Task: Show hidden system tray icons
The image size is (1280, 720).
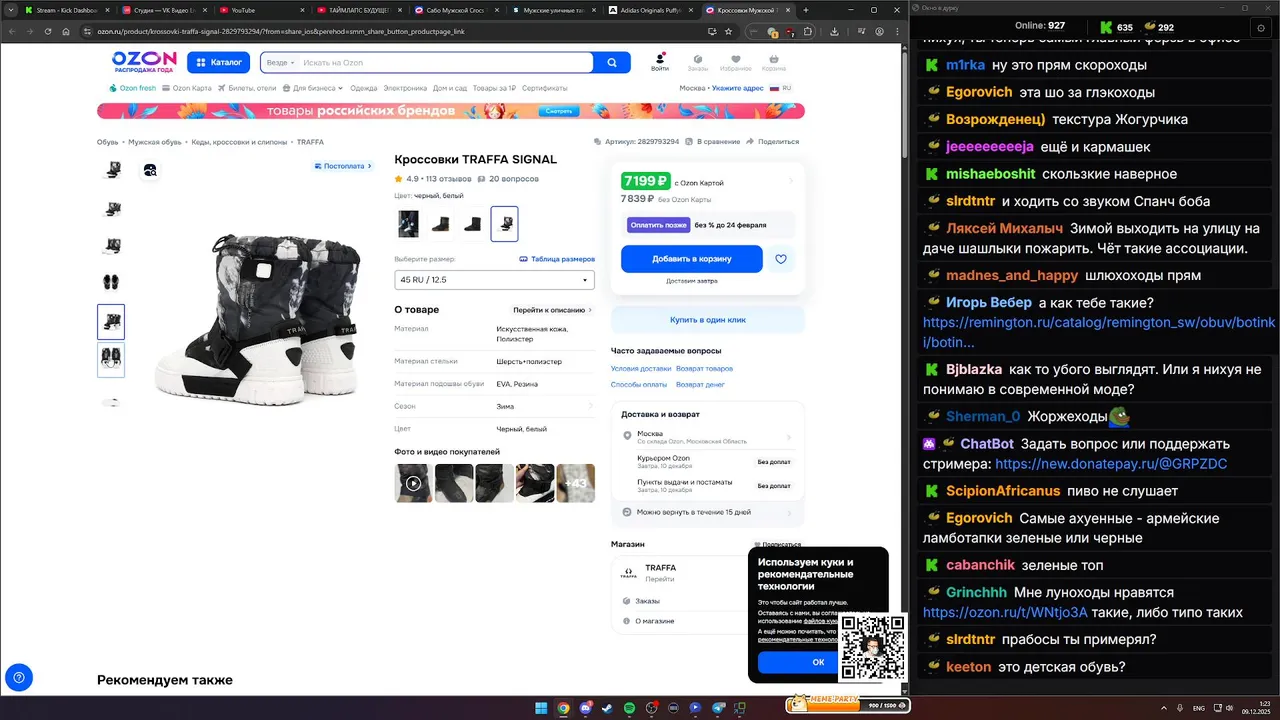Action: [x=1163, y=708]
